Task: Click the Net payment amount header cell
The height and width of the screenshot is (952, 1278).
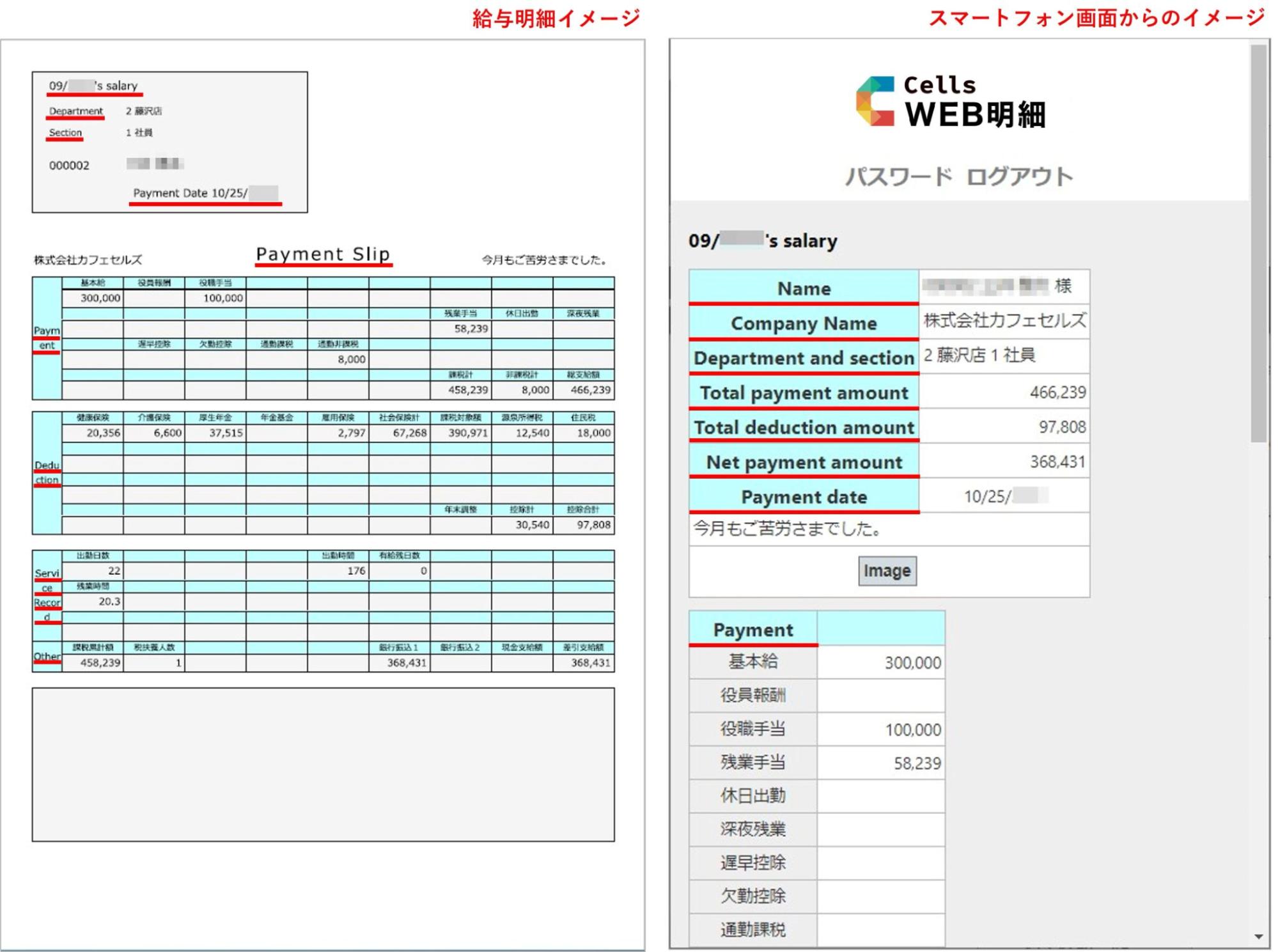Action: tap(804, 462)
